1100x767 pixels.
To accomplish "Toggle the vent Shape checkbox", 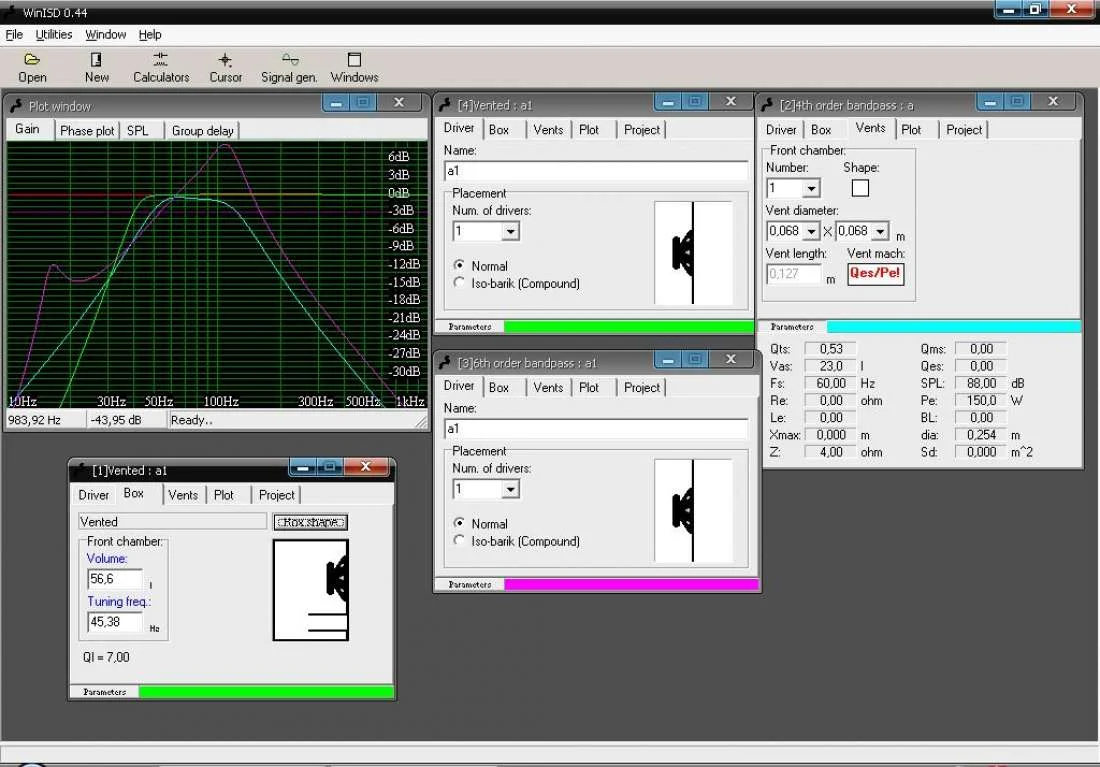I will [860, 188].
